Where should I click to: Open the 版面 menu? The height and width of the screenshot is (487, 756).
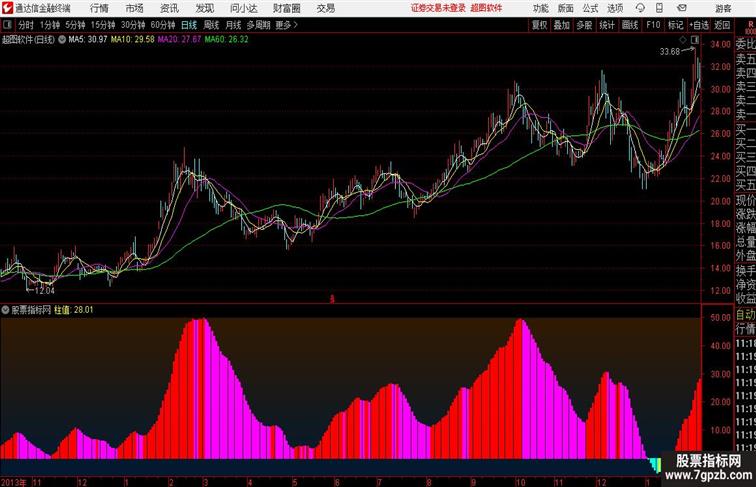point(566,8)
